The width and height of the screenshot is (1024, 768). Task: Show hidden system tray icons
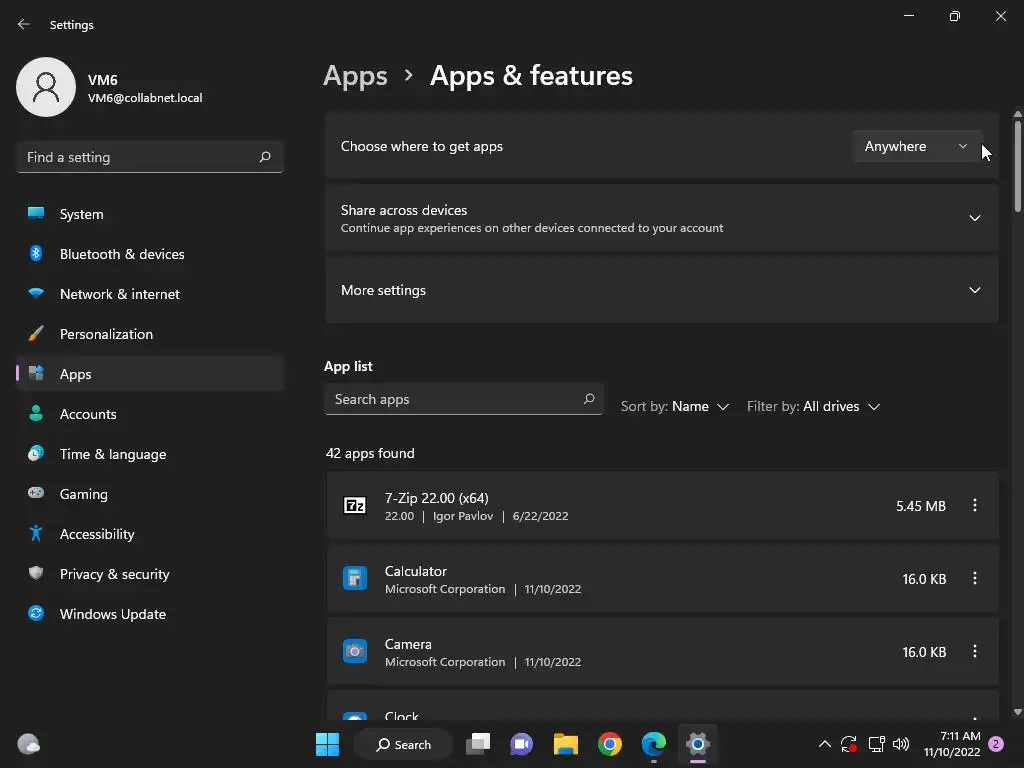825,744
